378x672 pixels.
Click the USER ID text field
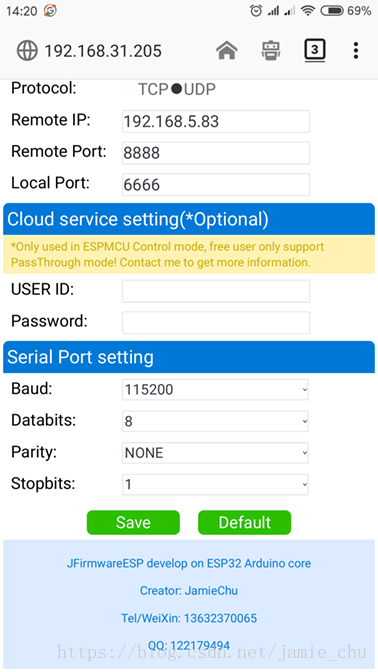[216, 291]
